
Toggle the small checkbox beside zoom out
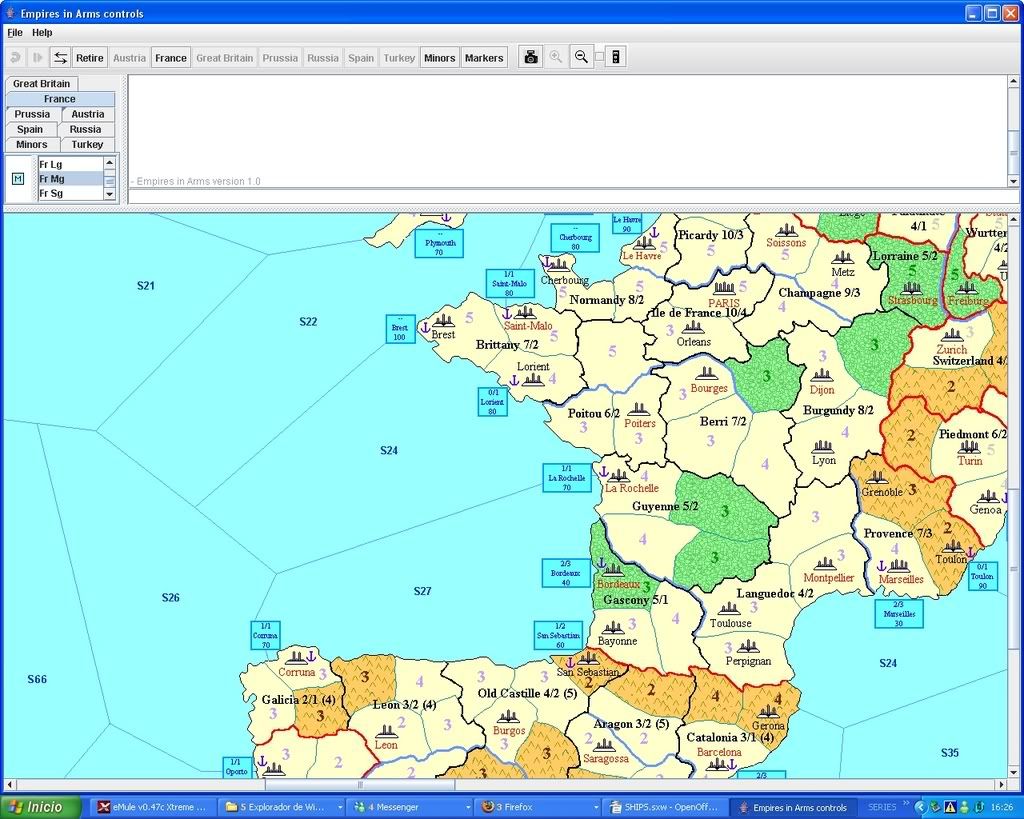click(599, 57)
